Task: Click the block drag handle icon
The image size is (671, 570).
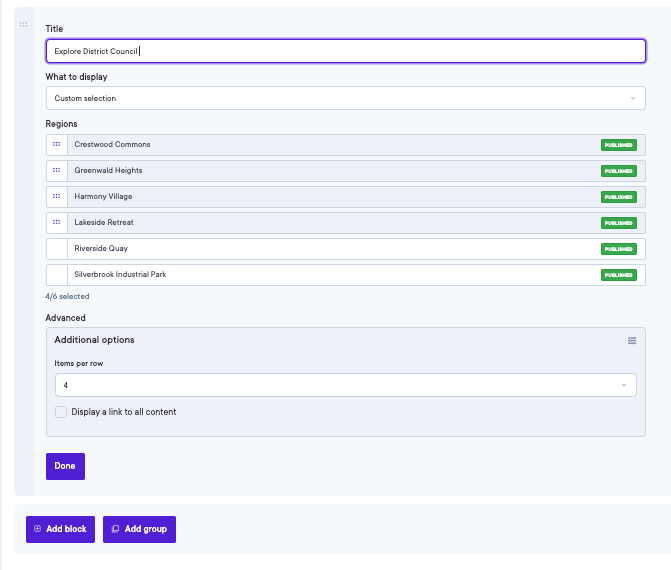Action: click(x=24, y=25)
